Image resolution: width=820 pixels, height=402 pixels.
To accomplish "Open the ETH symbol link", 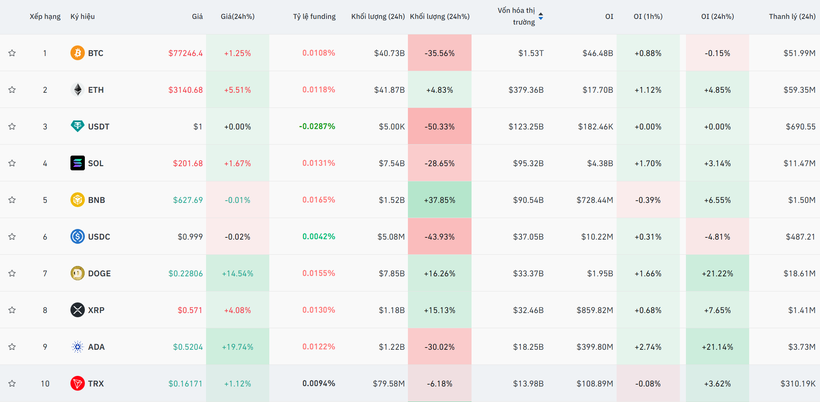I will point(96,90).
